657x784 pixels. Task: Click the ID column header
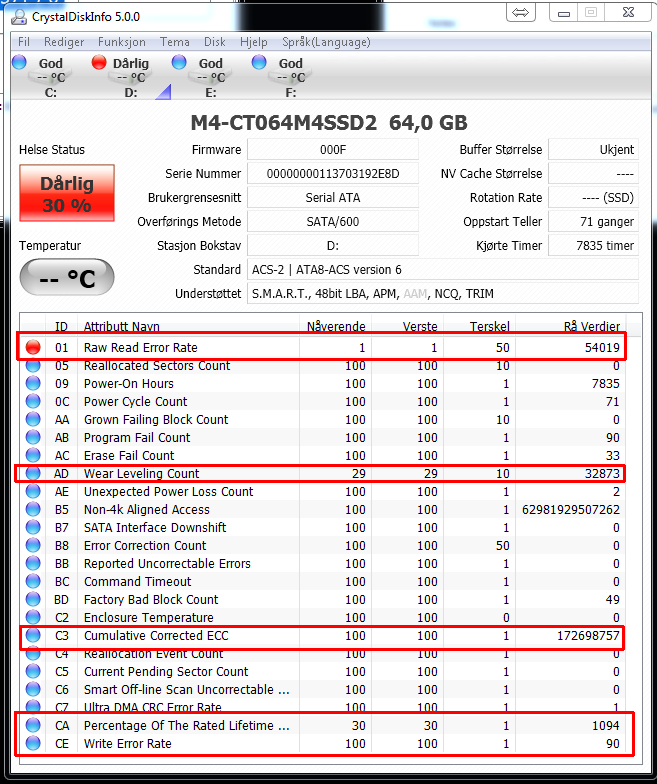62,326
